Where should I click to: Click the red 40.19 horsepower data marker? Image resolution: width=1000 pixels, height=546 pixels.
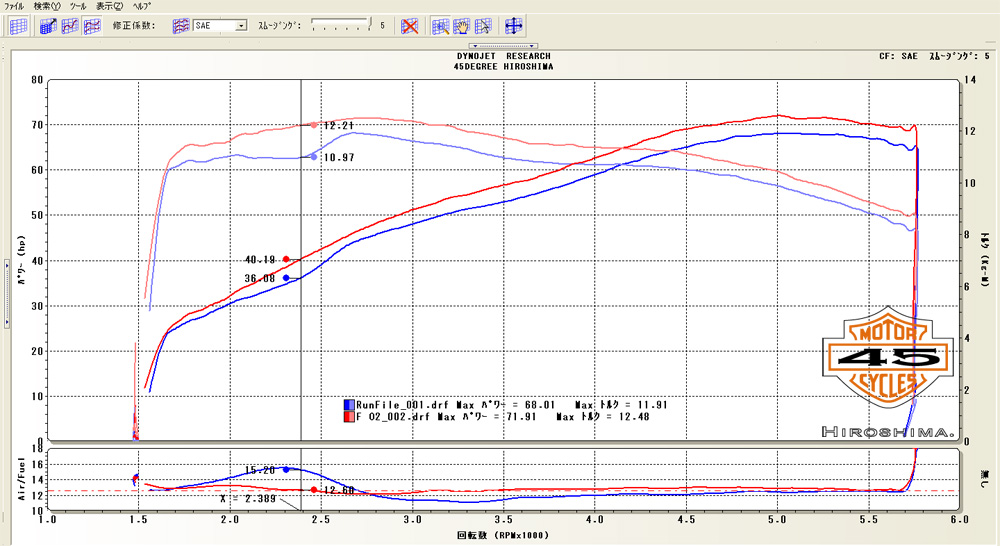(286, 259)
